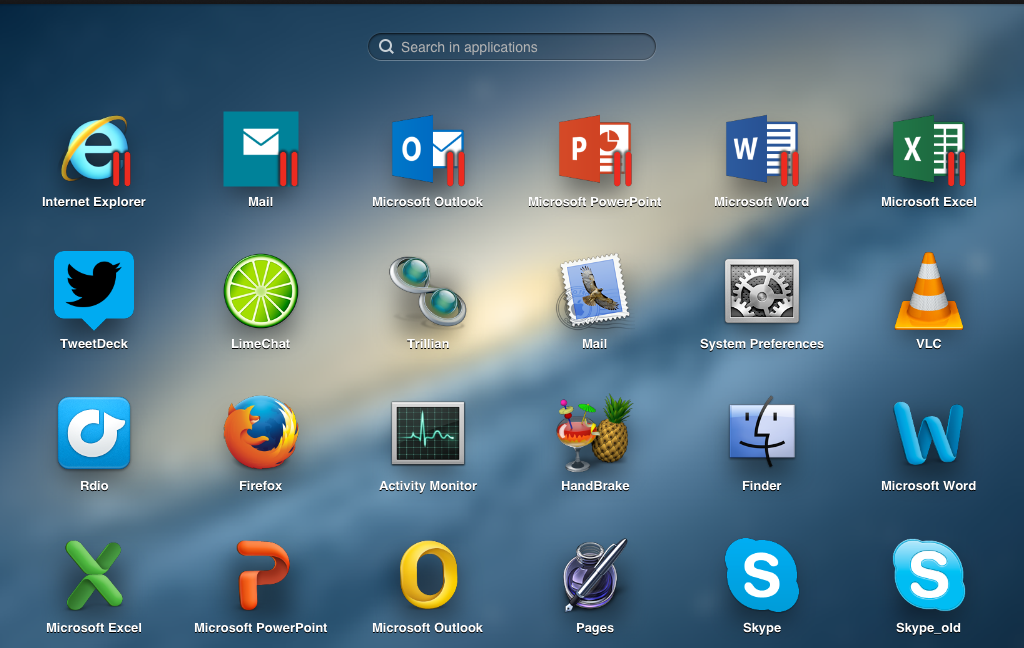Image resolution: width=1024 pixels, height=648 pixels.
Task: Open the Rdio app
Action: pyautogui.click(x=94, y=433)
